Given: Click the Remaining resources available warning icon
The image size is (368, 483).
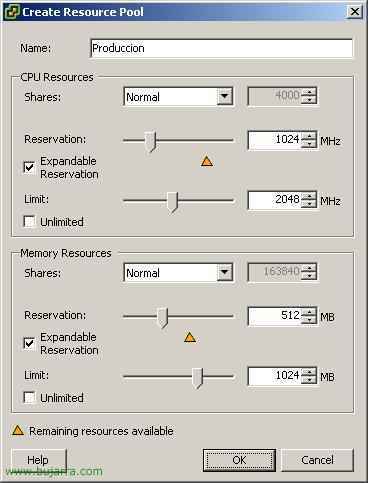Looking at the screenshot, I should coord(18,430).
